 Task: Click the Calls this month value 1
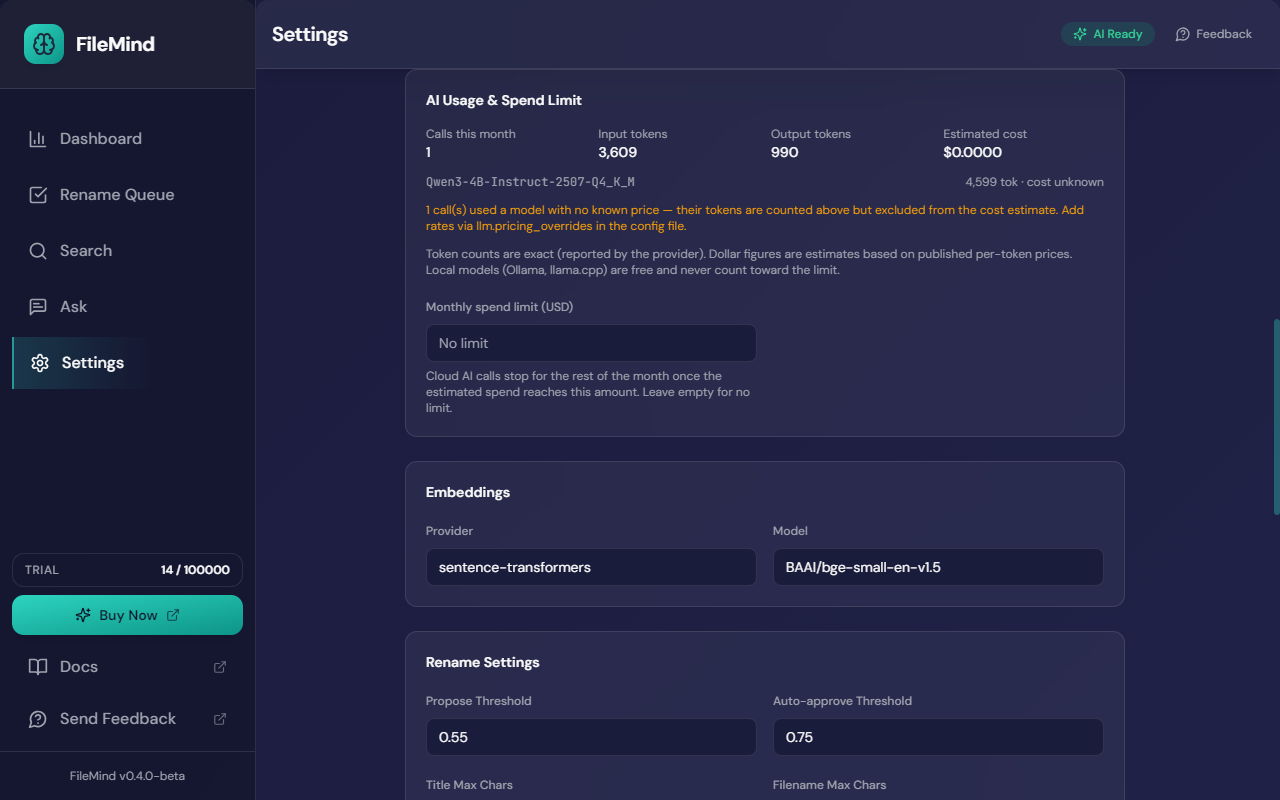(428, 152)
